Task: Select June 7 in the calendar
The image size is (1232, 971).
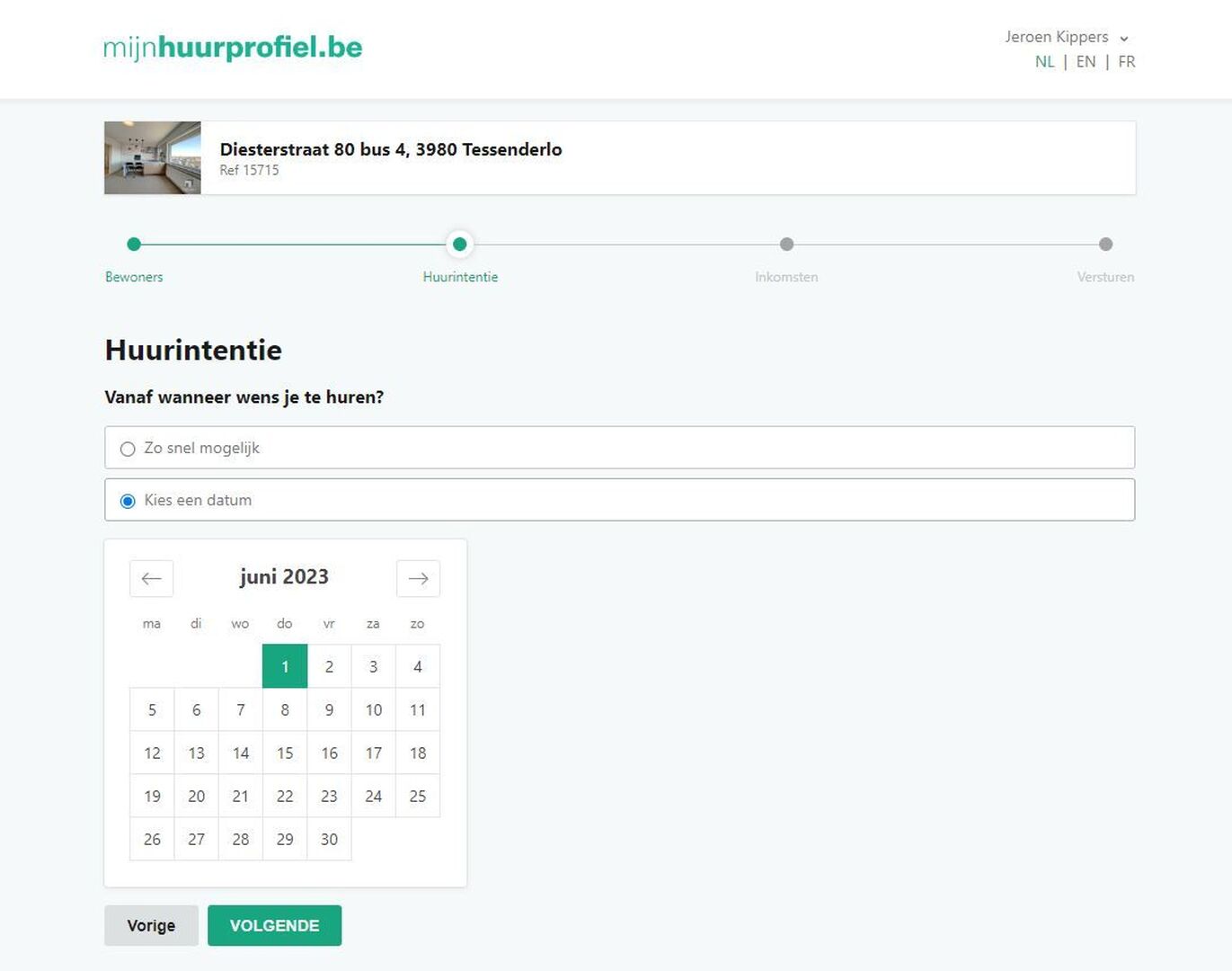Action: click(x=241, y=709)
